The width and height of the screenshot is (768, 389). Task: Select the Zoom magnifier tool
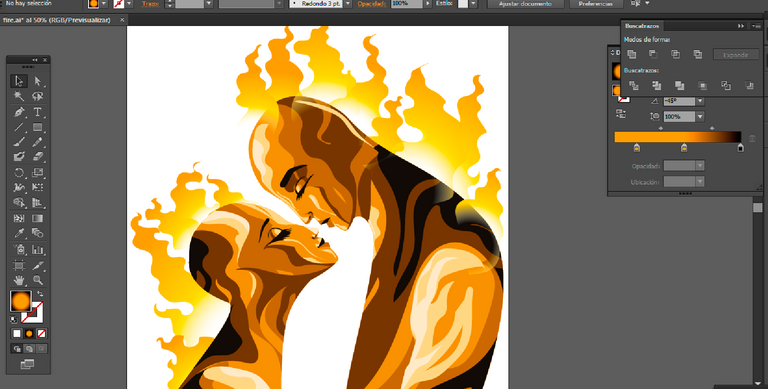[x=37, y=280]
